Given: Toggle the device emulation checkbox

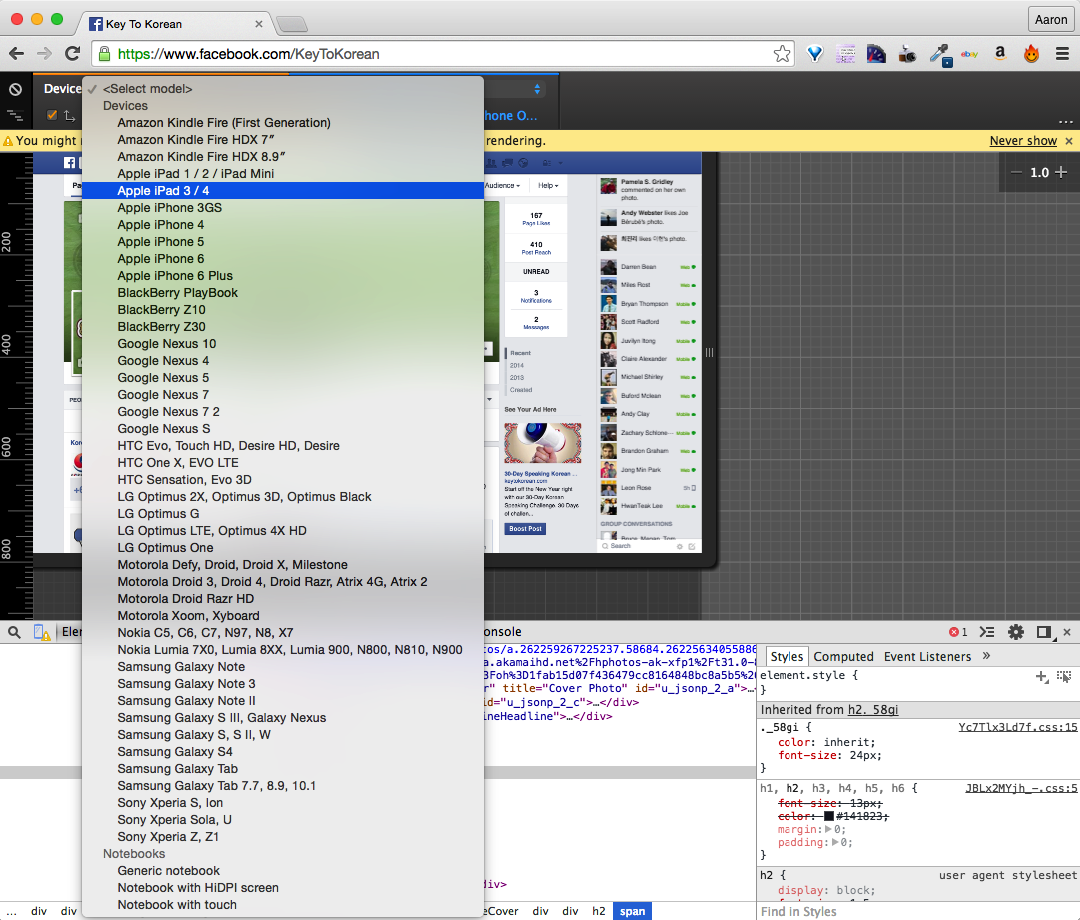Looking at the screenshot, I should [52, 116].
